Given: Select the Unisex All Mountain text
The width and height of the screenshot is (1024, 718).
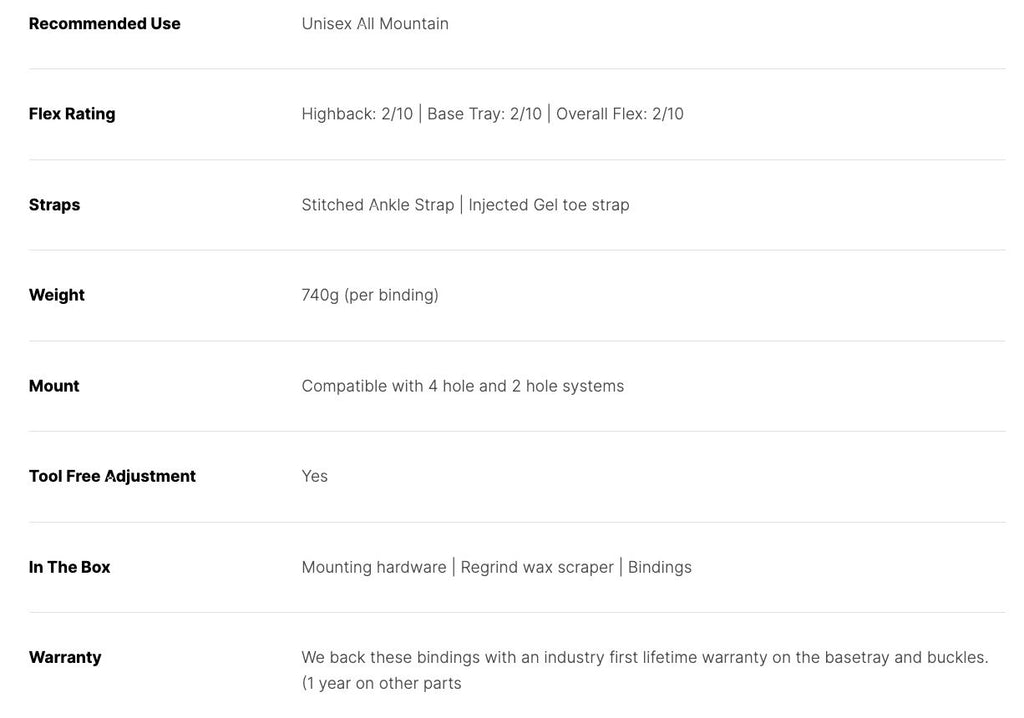Looking at the screenshot, I should click(x=375, y=24).
